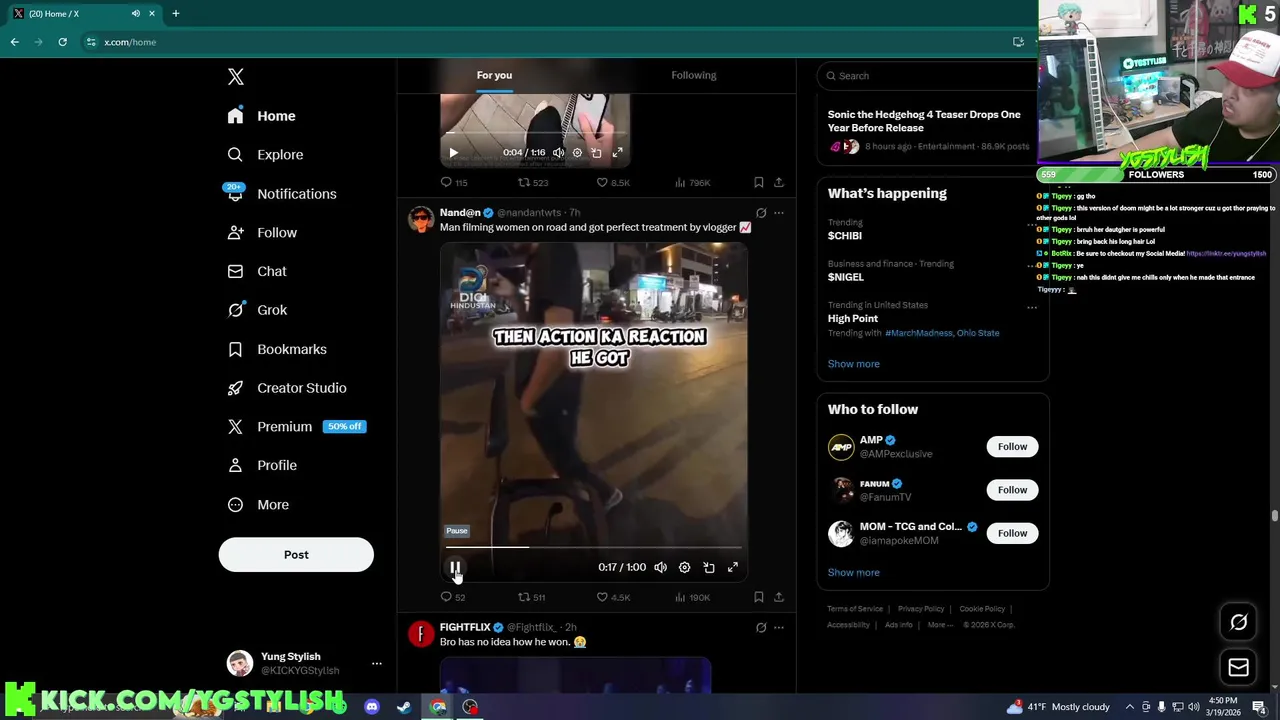Open the Chat sidebar item
This screenshot has height=720, width=1280.
pos(258,271)
